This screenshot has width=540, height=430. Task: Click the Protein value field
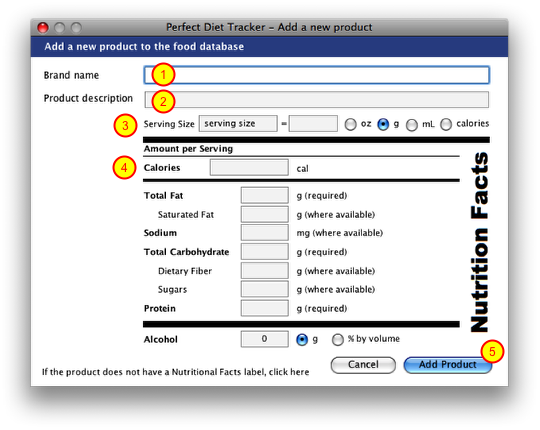pyautogui.click(x=264, y=308)
